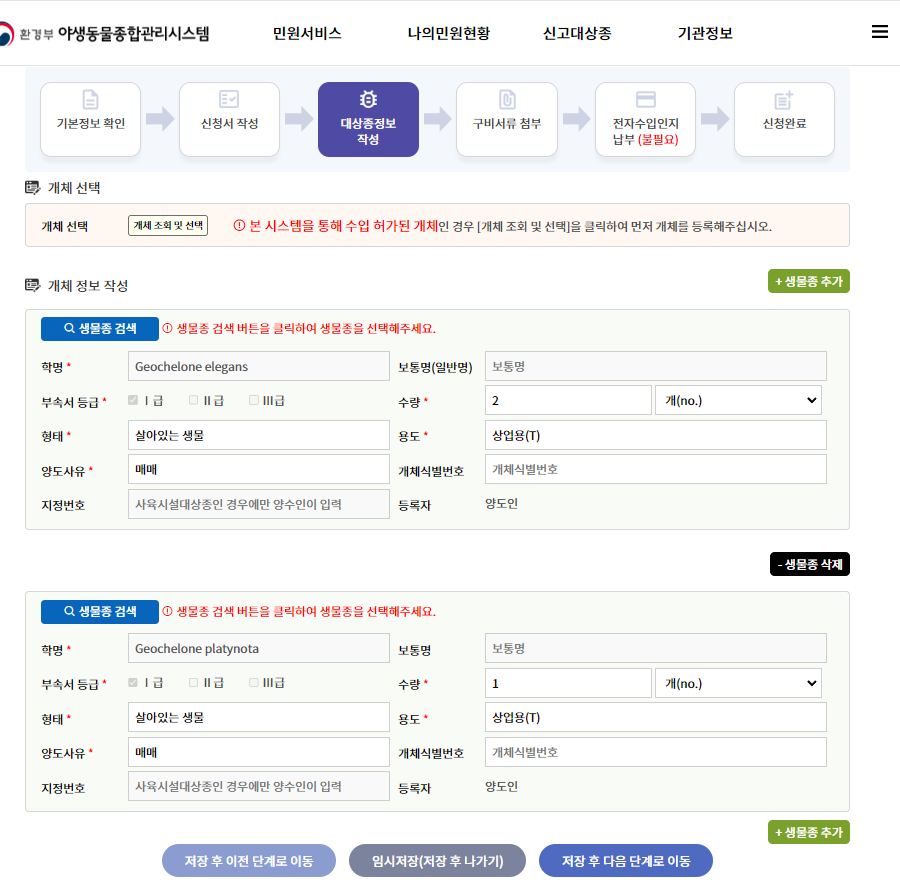Click 생물종 검색 for Geochelone elegans
The height and width of the screenshot is (884, 900).
[100, 328]
